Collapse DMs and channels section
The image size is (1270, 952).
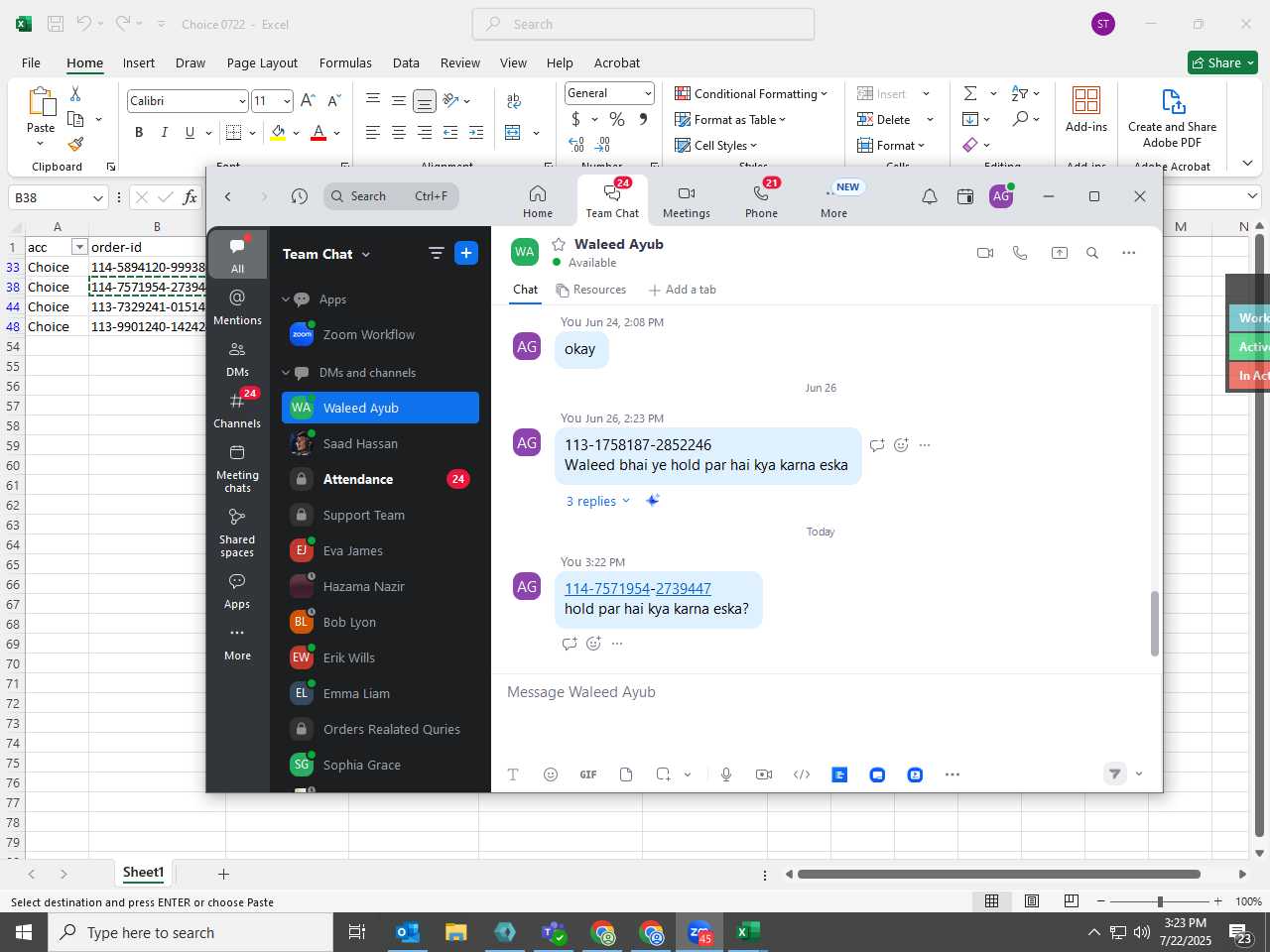point(286,373)
